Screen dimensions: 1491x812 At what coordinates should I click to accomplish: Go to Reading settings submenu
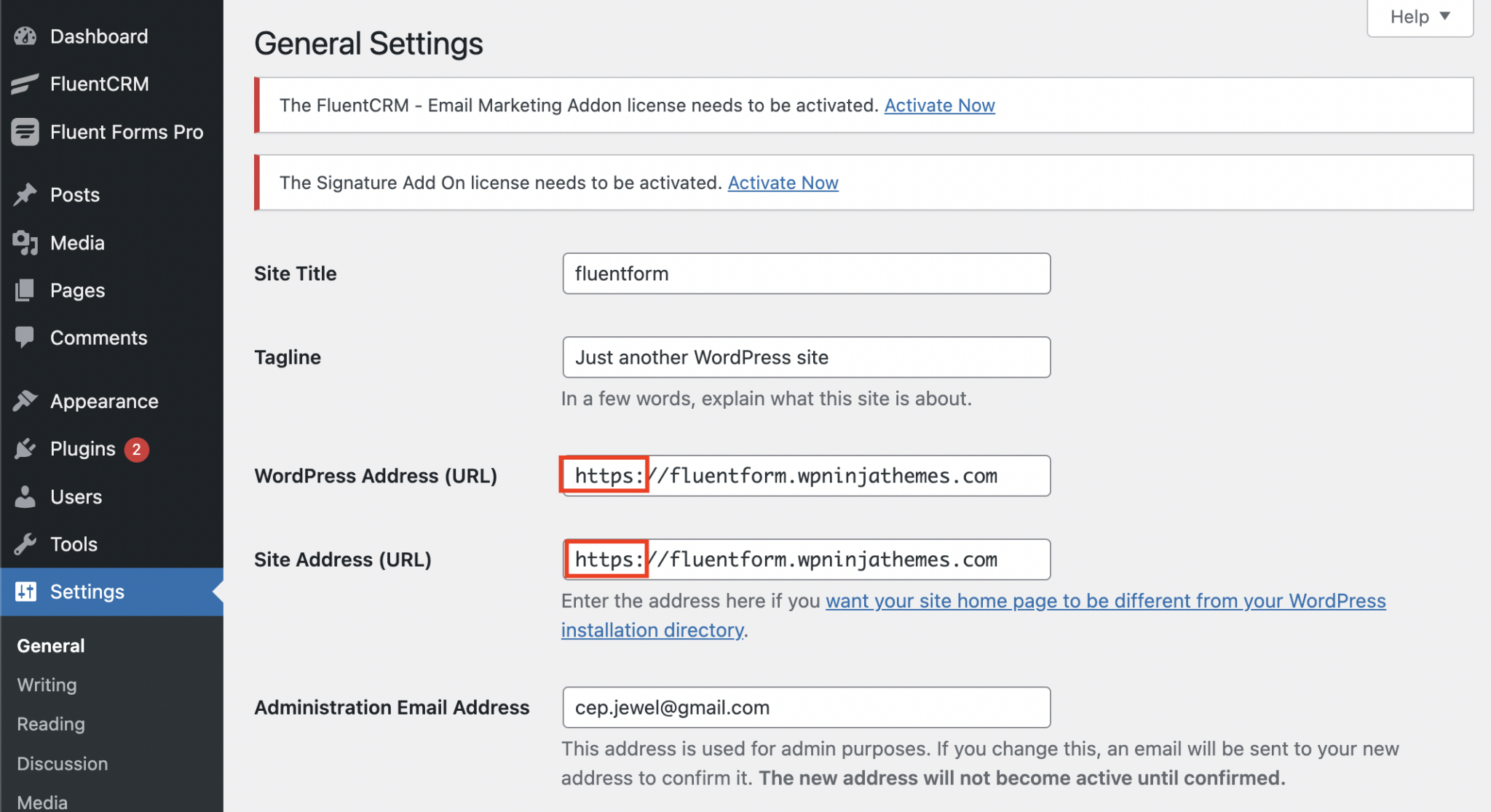click(x=51, y=724)
